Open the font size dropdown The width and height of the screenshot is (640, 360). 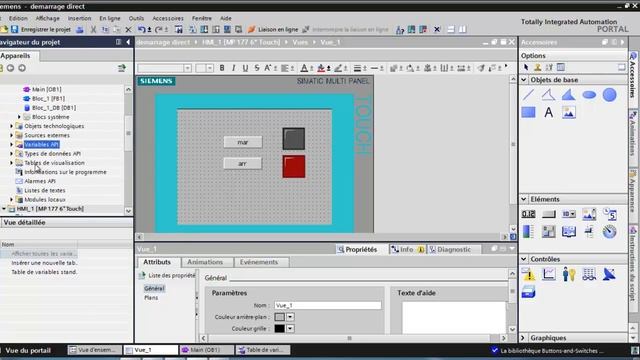pyautogui.click(x=209, y=68)
